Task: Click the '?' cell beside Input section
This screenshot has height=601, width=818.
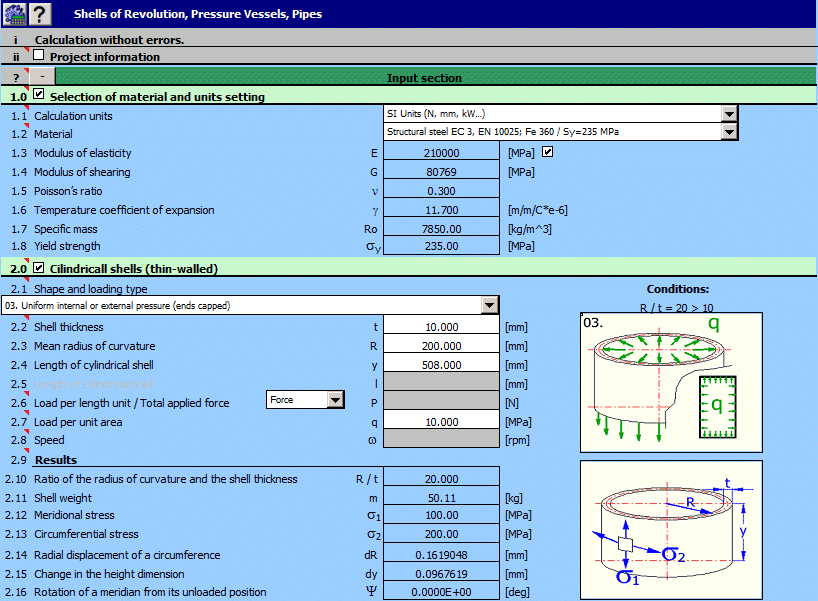Action: [16, 77]
